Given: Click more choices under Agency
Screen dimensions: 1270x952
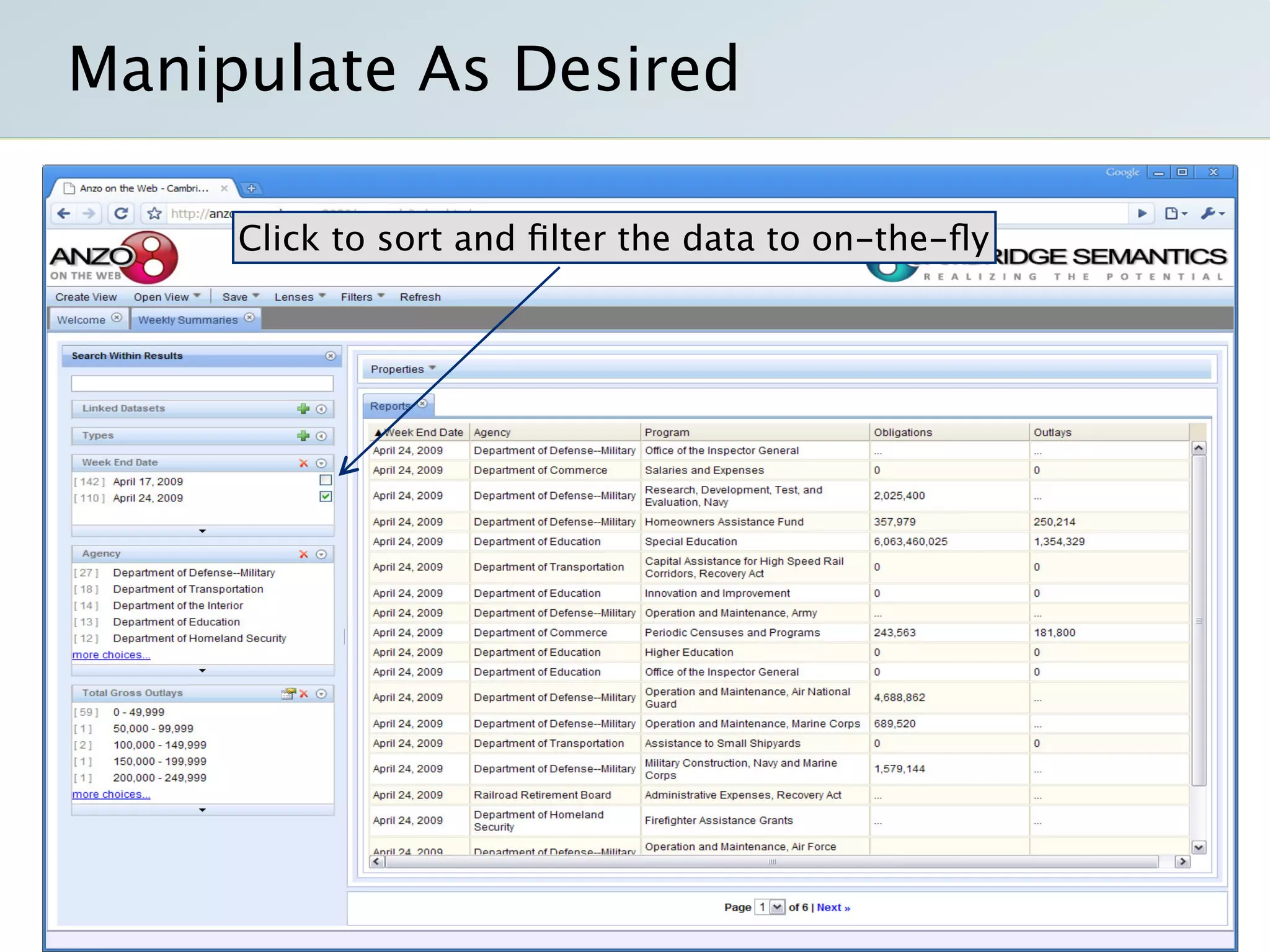Looking at the screenshot, I should click(110, 655).
